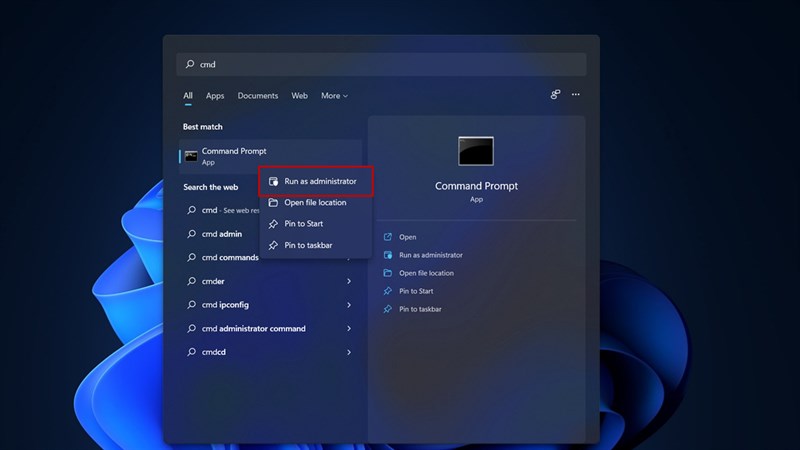Expand the cmd ipconfig suggestion chevron

tap(349, 305)
